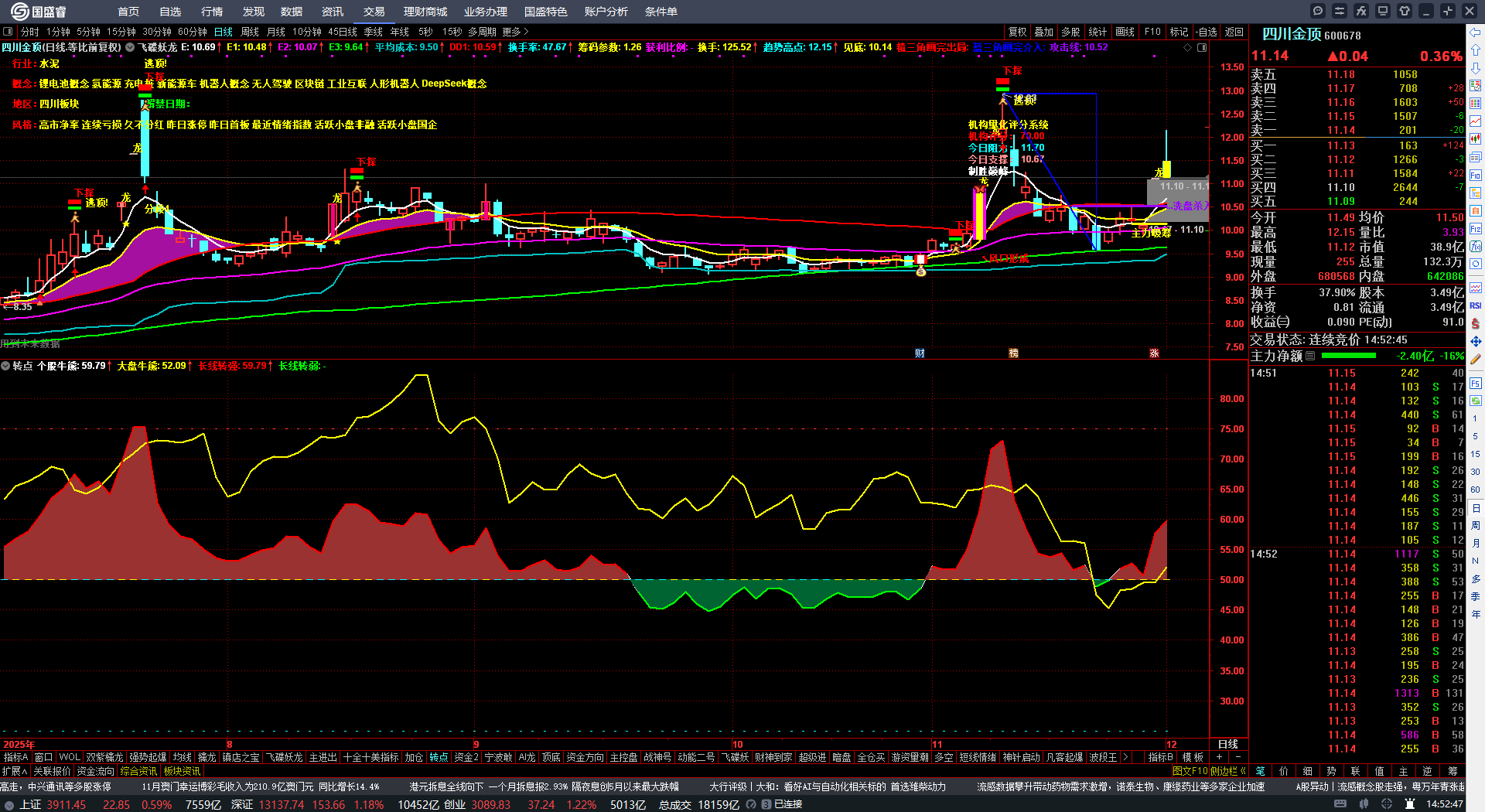Click the left arrow in right sidebar
Image resolution: width=1485 pixels, height=812 pixels.
(1476, 32)
